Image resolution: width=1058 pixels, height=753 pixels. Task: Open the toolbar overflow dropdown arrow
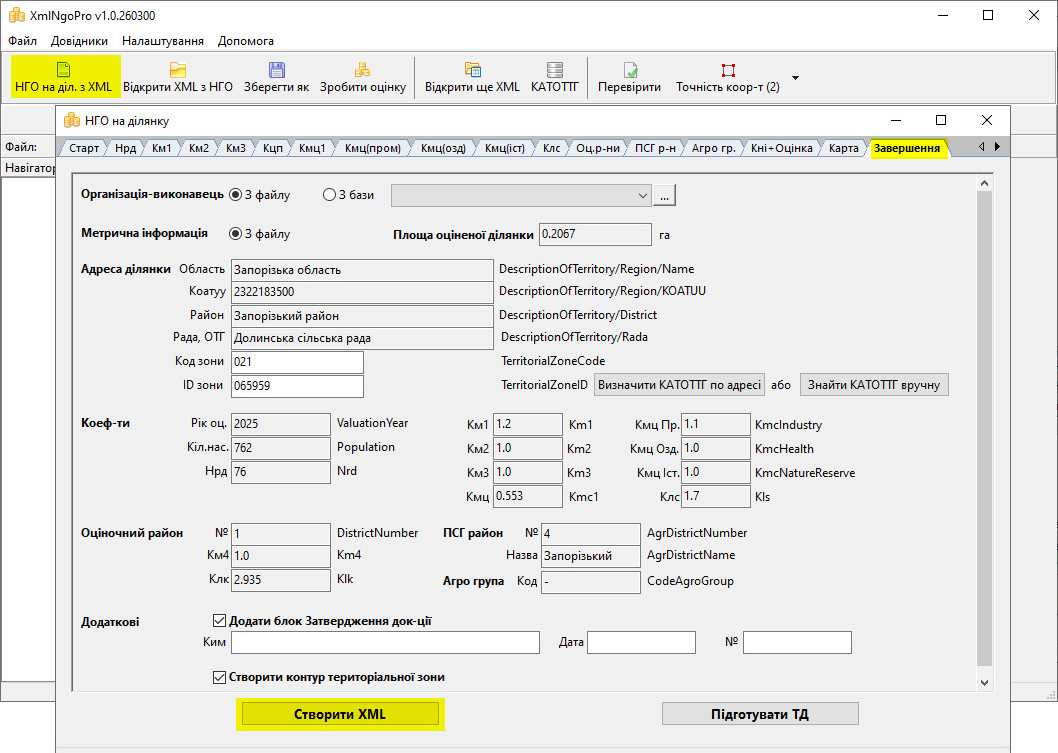point(795,77)
